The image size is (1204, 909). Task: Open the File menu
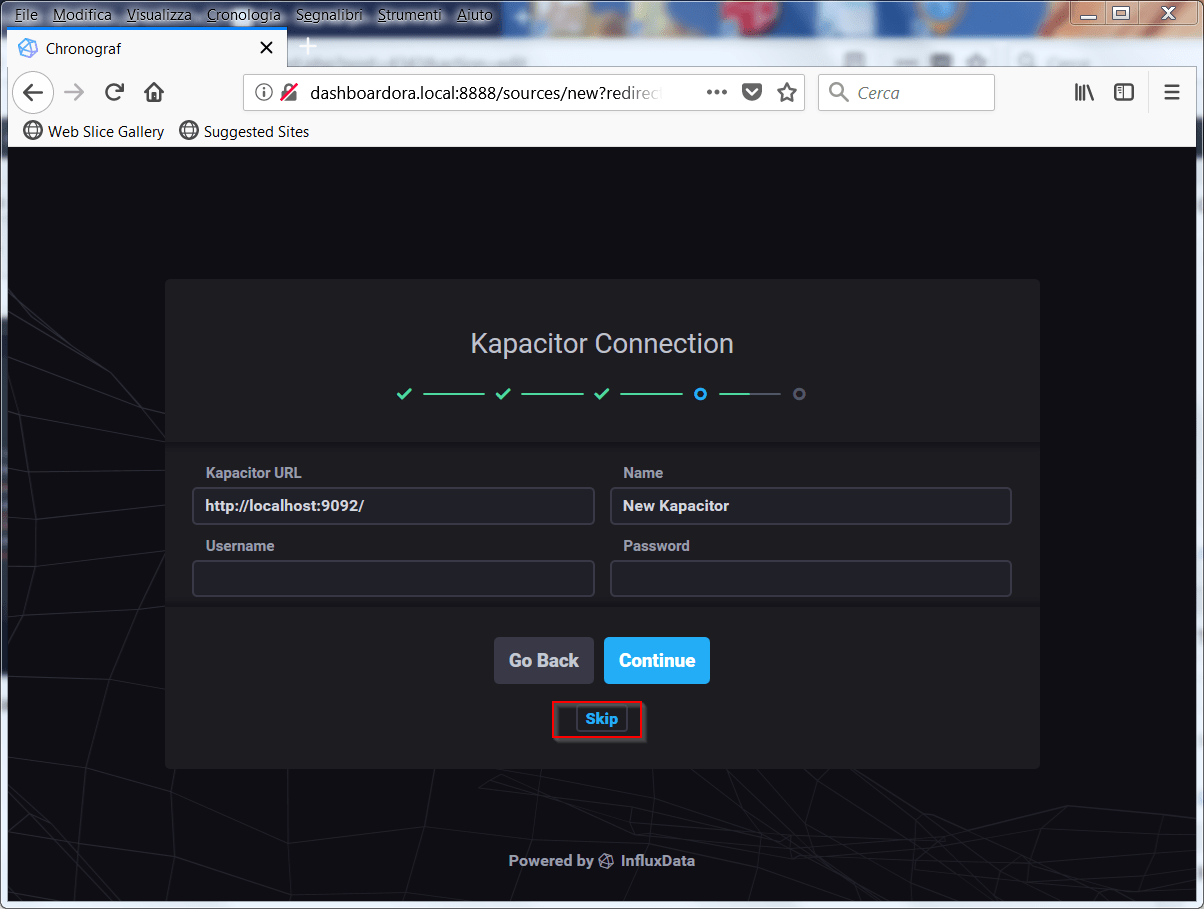pos(26,15)
